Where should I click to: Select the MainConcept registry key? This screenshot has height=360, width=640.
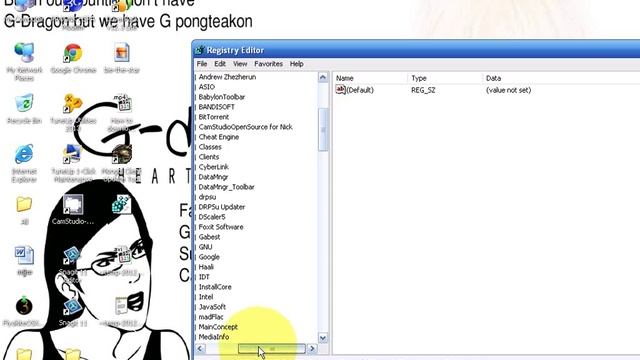coord(218,327)
